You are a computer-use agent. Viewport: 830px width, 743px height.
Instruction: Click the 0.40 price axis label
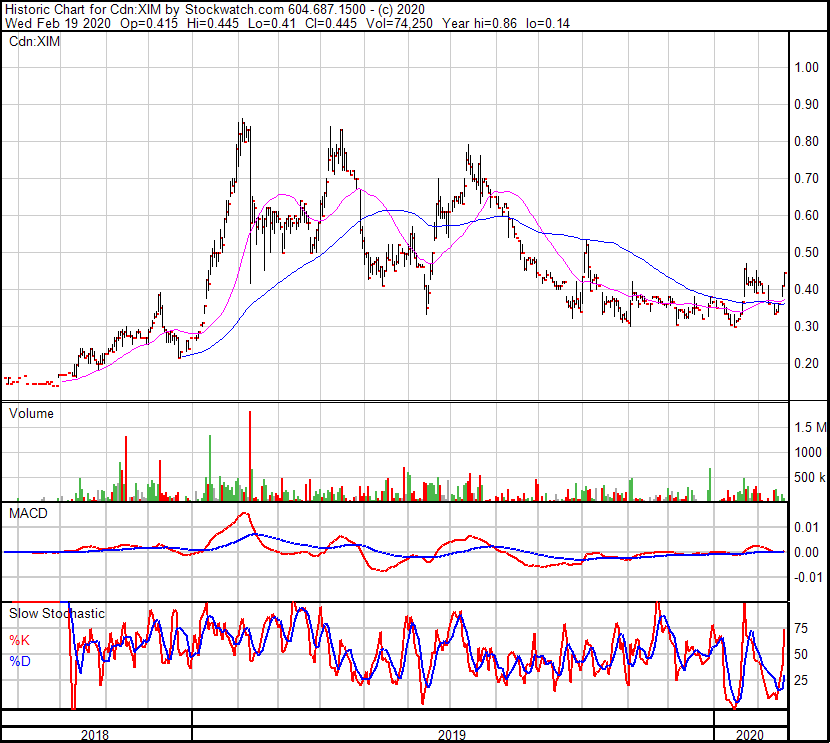807,289
